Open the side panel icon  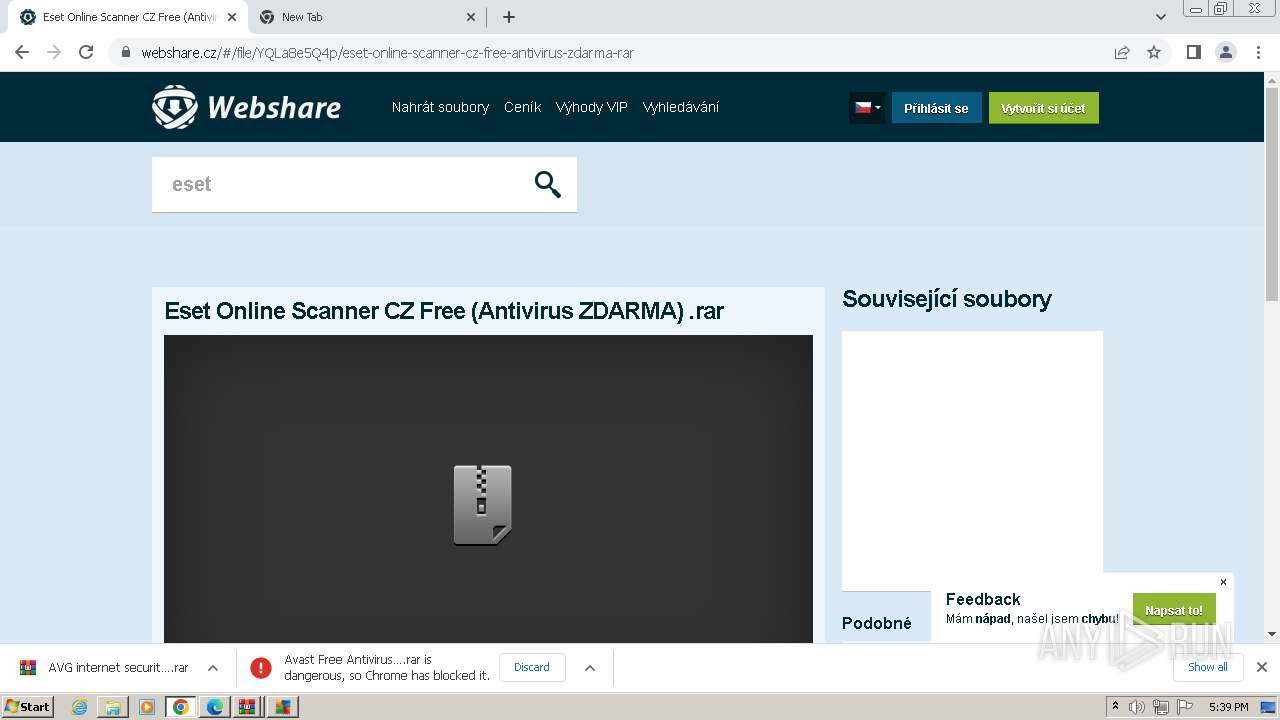coord(1194,52)
